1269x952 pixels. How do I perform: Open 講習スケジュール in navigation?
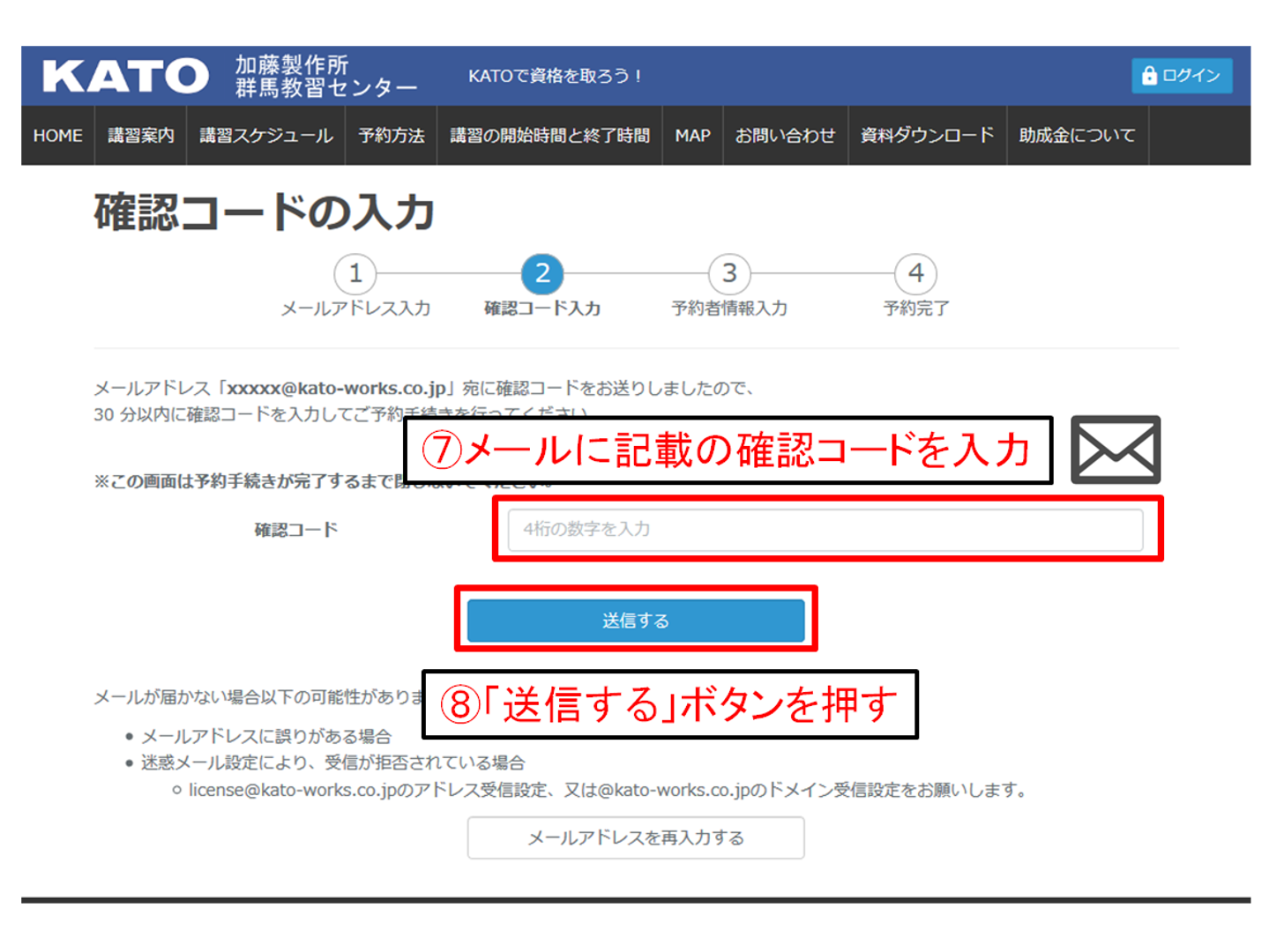click(x=266, y=136)
